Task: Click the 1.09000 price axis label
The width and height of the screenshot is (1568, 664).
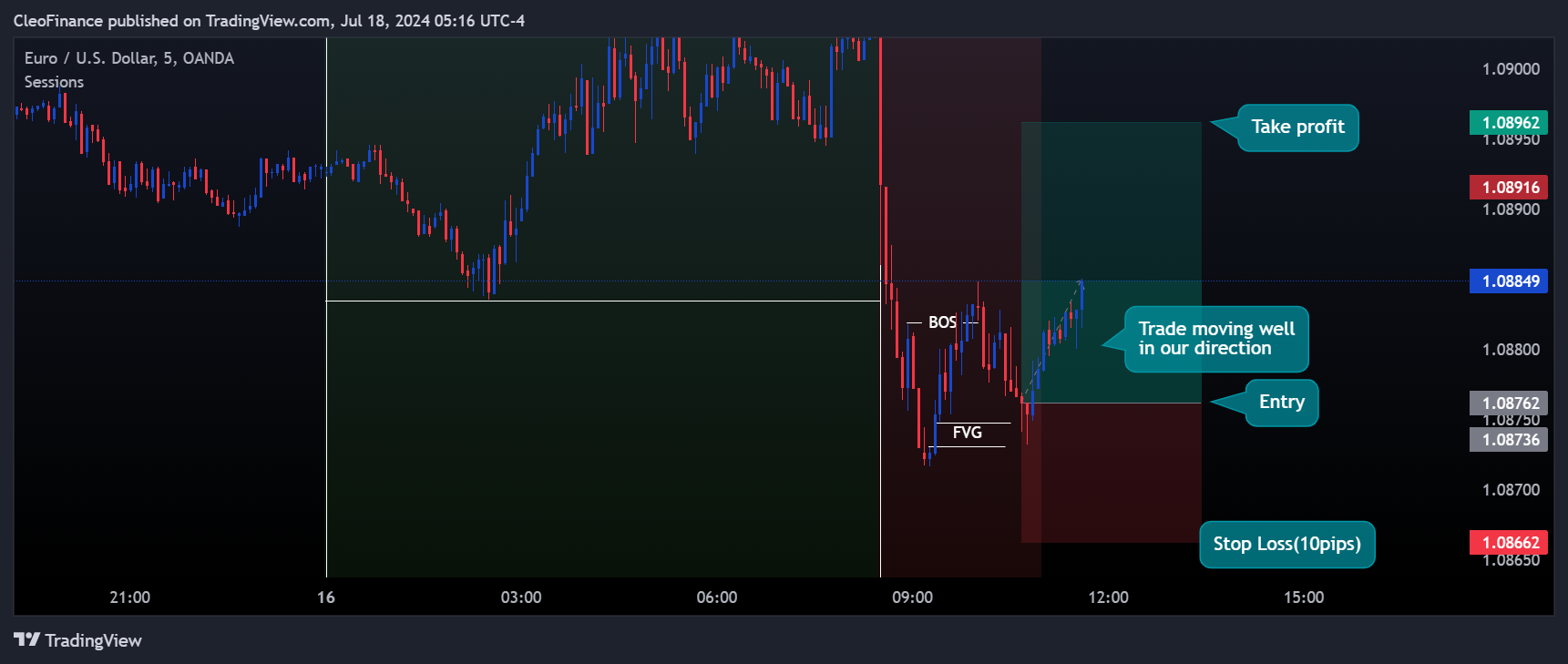Action: pyautogui.click(x=1511, y=69)
